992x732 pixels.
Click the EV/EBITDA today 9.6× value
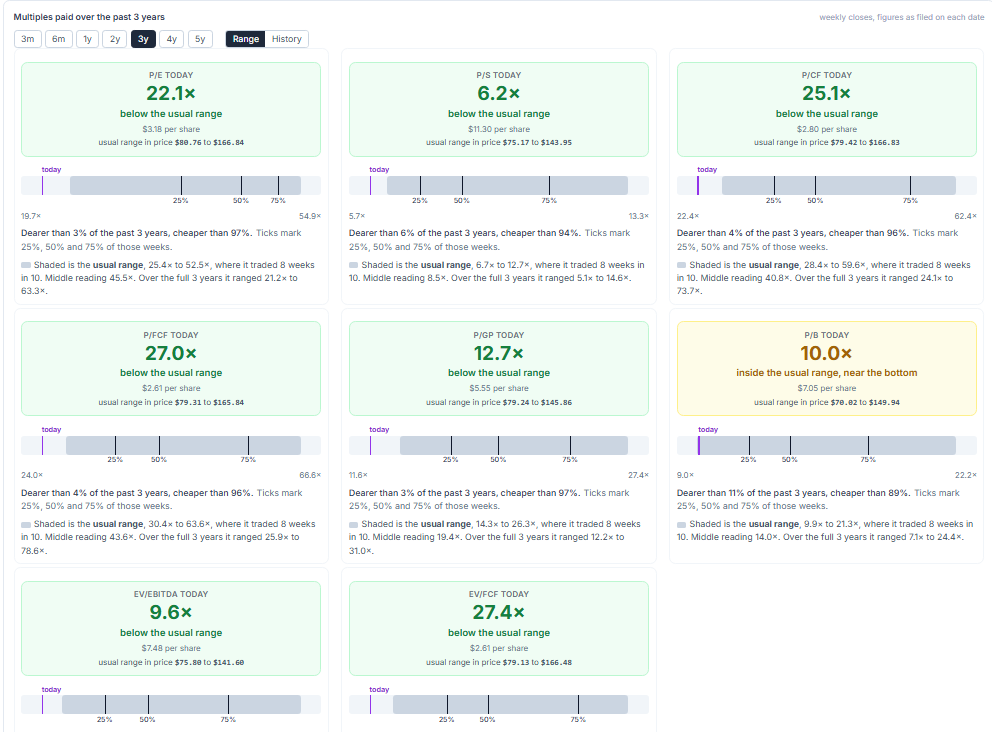171,612
